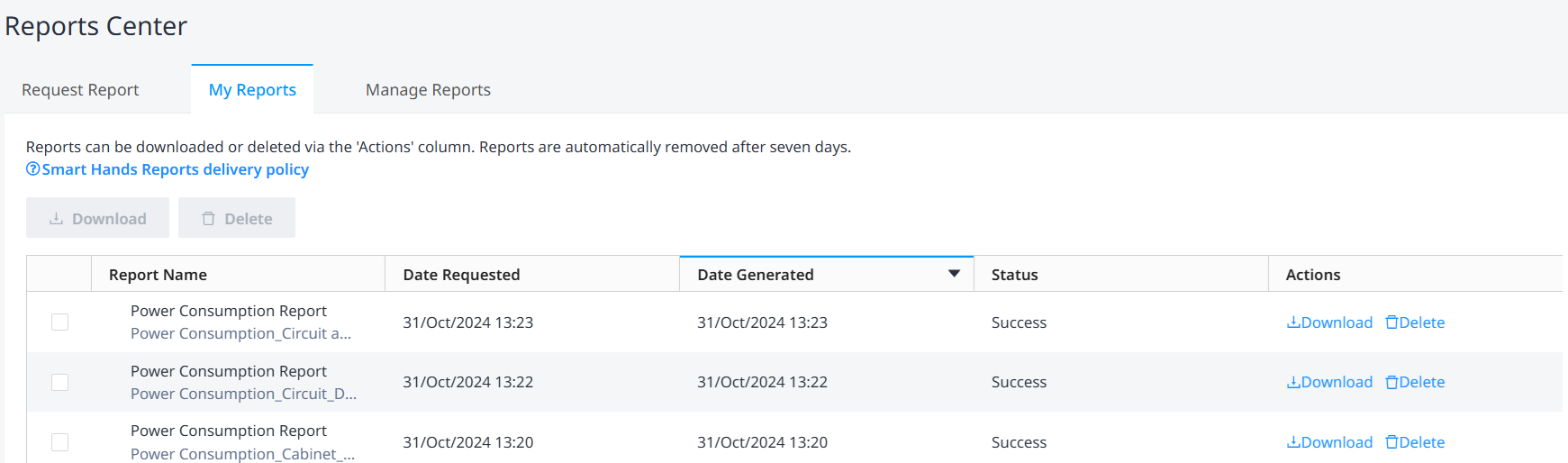1568x463 pixels.
Task: Click the download icon in the 13:23 report row
Action: pos(1293,322)
